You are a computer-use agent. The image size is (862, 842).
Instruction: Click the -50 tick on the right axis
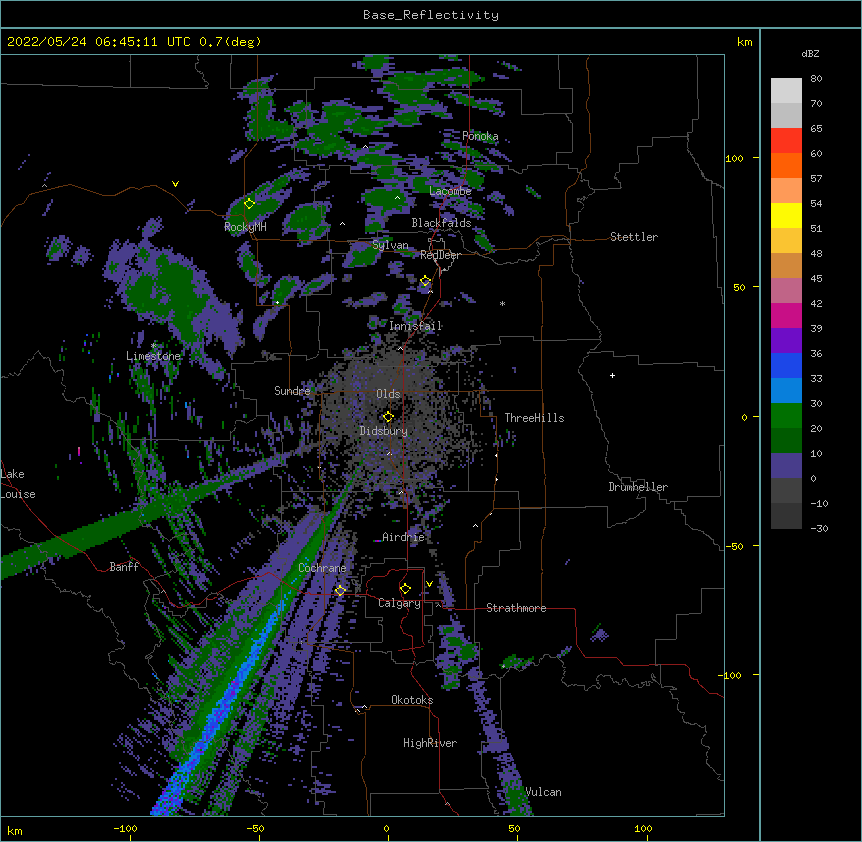point(734,546)
